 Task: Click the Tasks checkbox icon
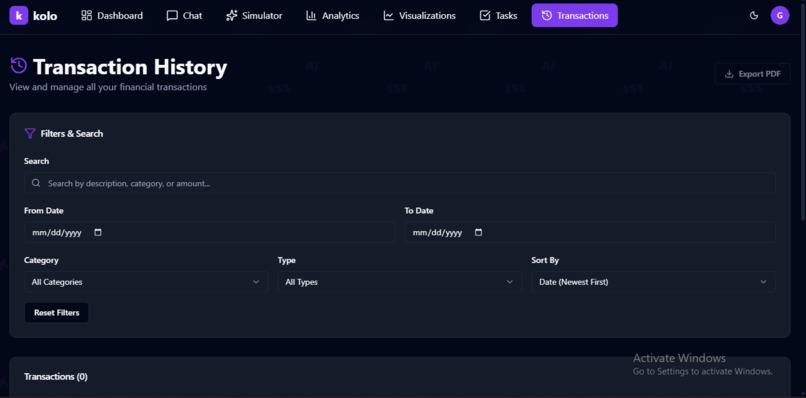click(485, 15)
